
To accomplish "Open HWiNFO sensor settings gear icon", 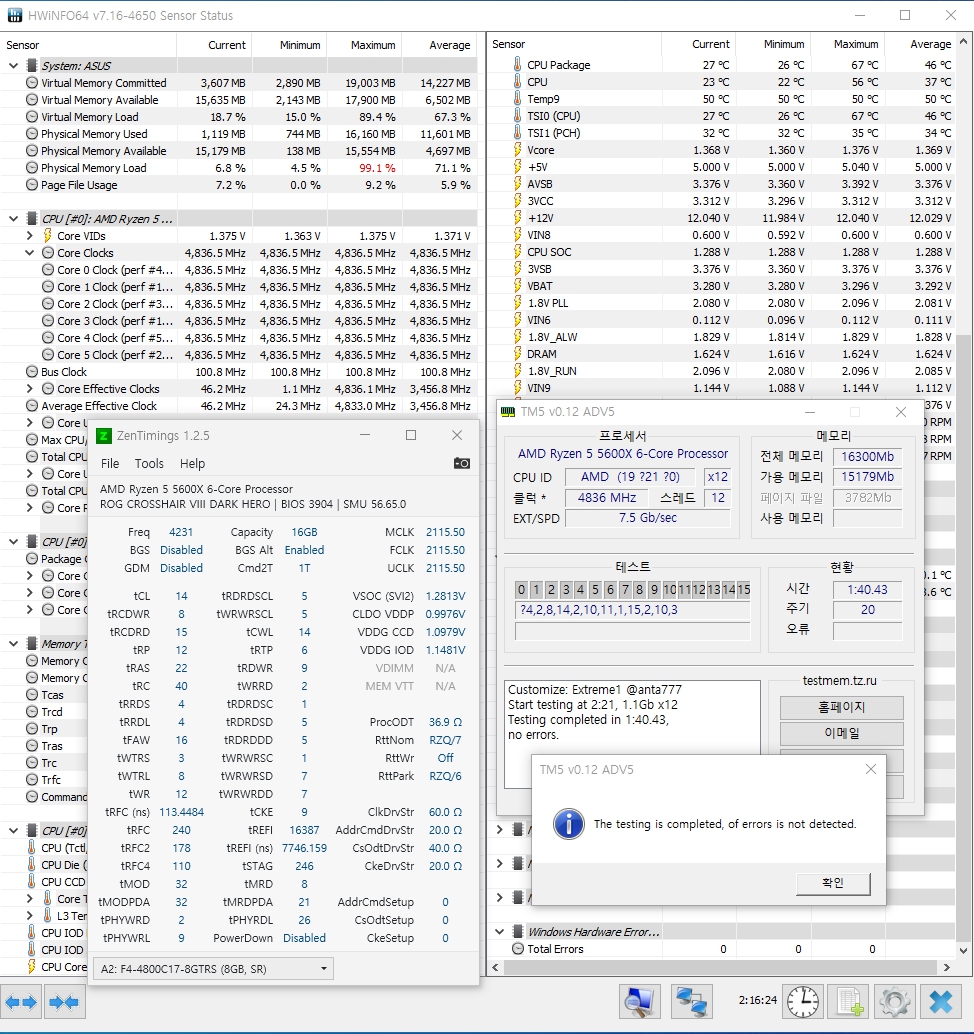I will pos(894,1002).
